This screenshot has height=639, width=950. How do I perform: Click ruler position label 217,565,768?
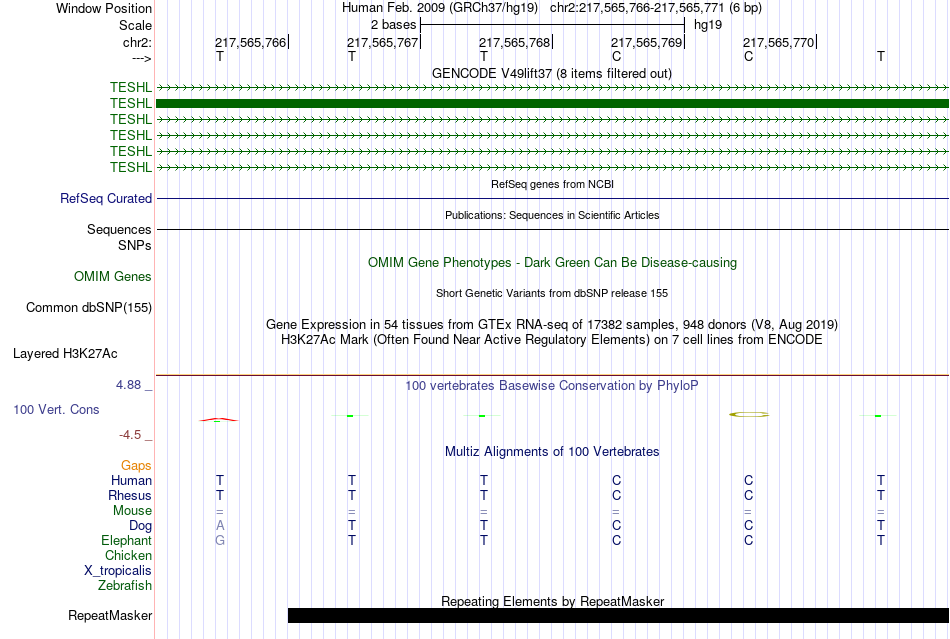[x=514, y=42]
